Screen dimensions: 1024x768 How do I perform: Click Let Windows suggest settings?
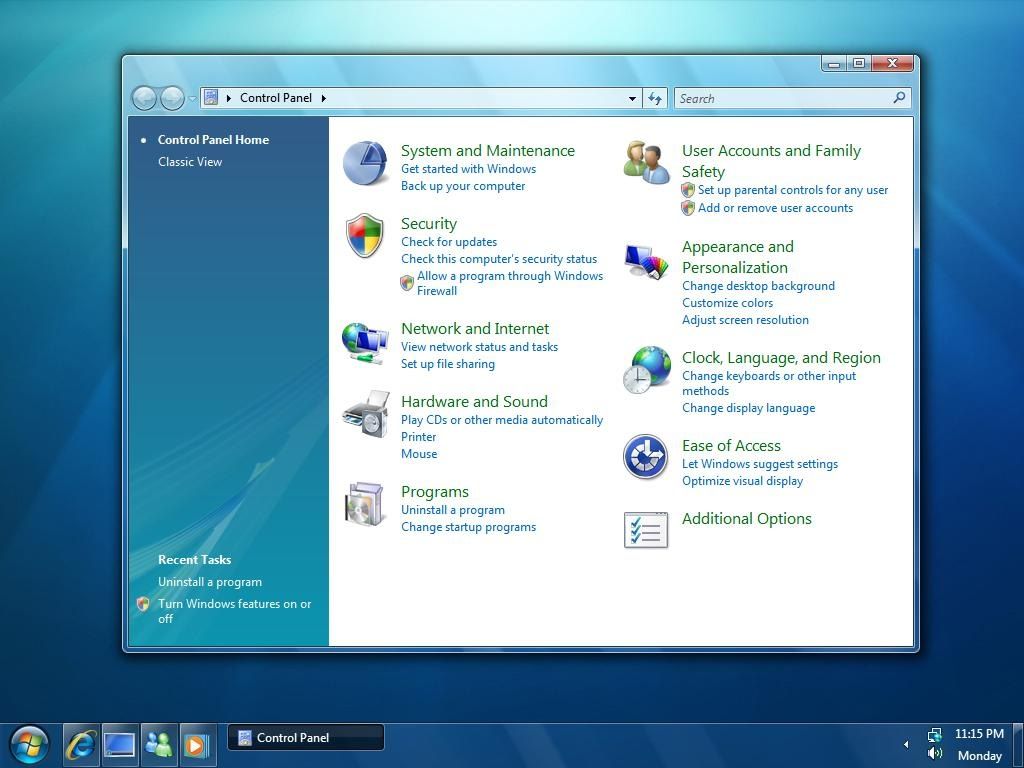[760, 464]
